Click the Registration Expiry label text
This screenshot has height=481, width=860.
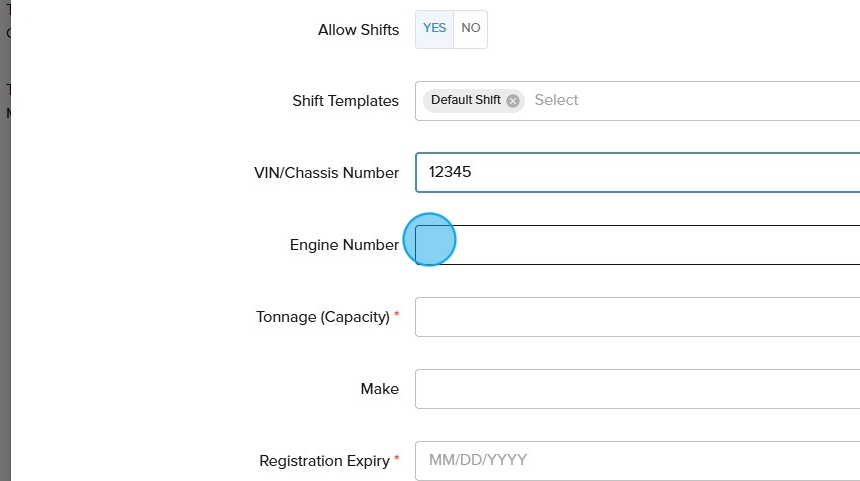(324, 461)
